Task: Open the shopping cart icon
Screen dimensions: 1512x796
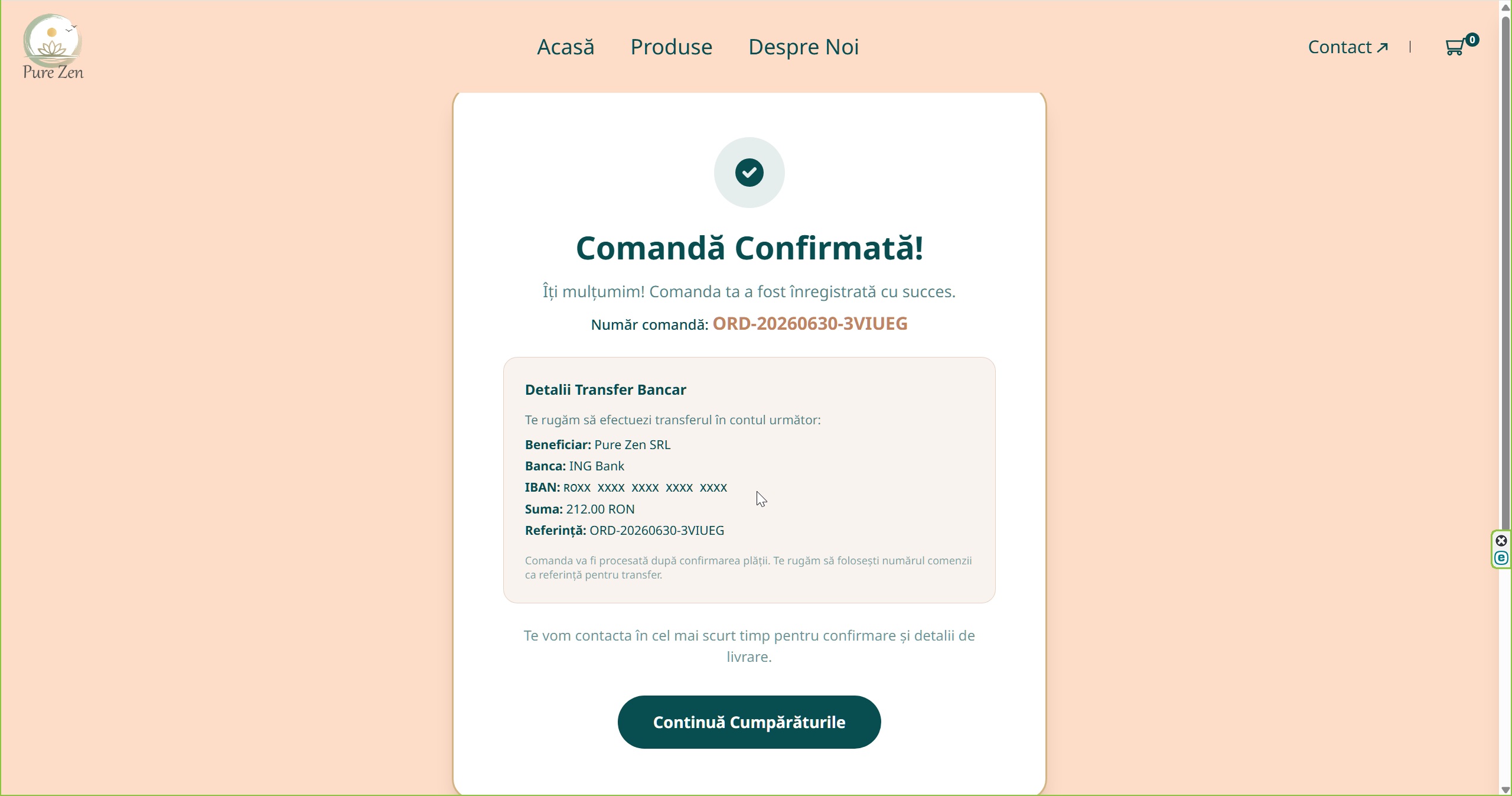Action: click(1454, 47)
